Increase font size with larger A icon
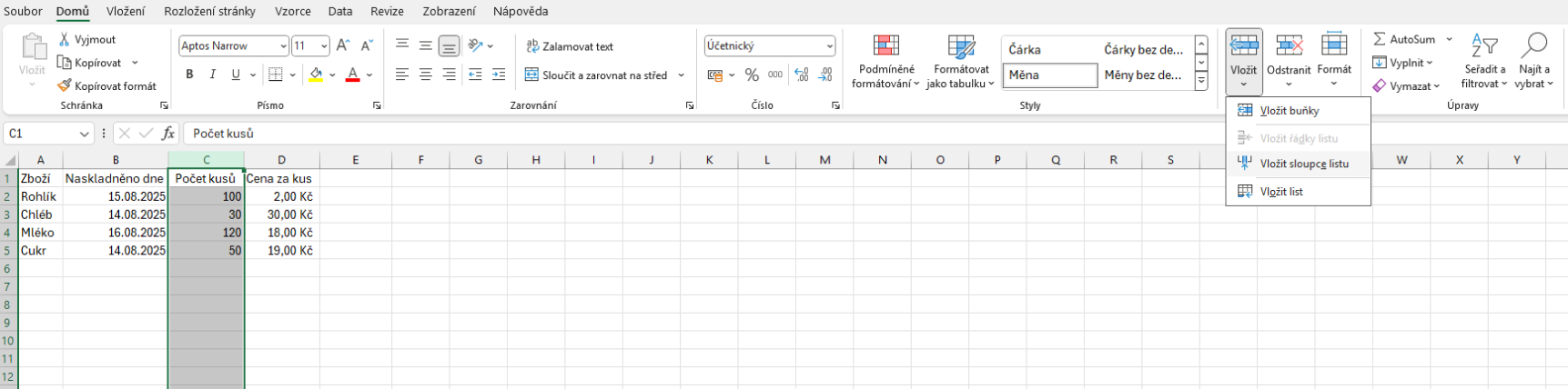 click(343, 45)
